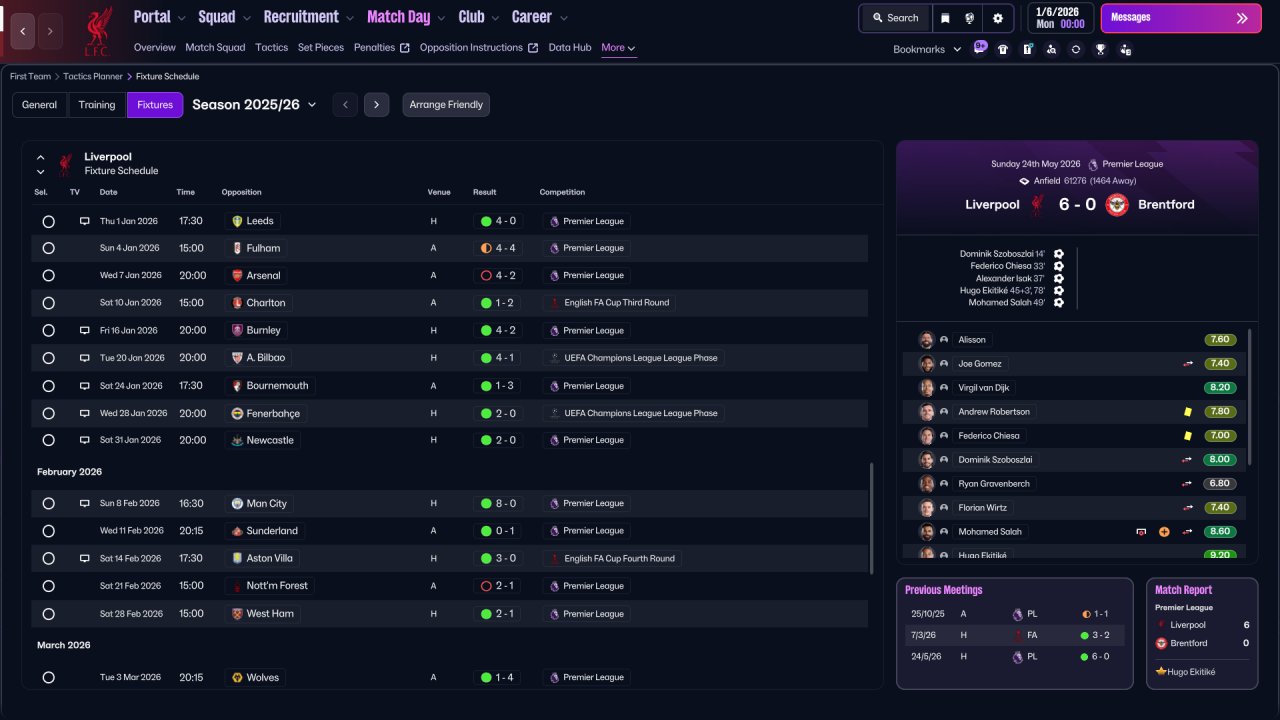Open the Data Hub submenu item
Screen dimensions: 1280x720
click(x=570, y=48)
